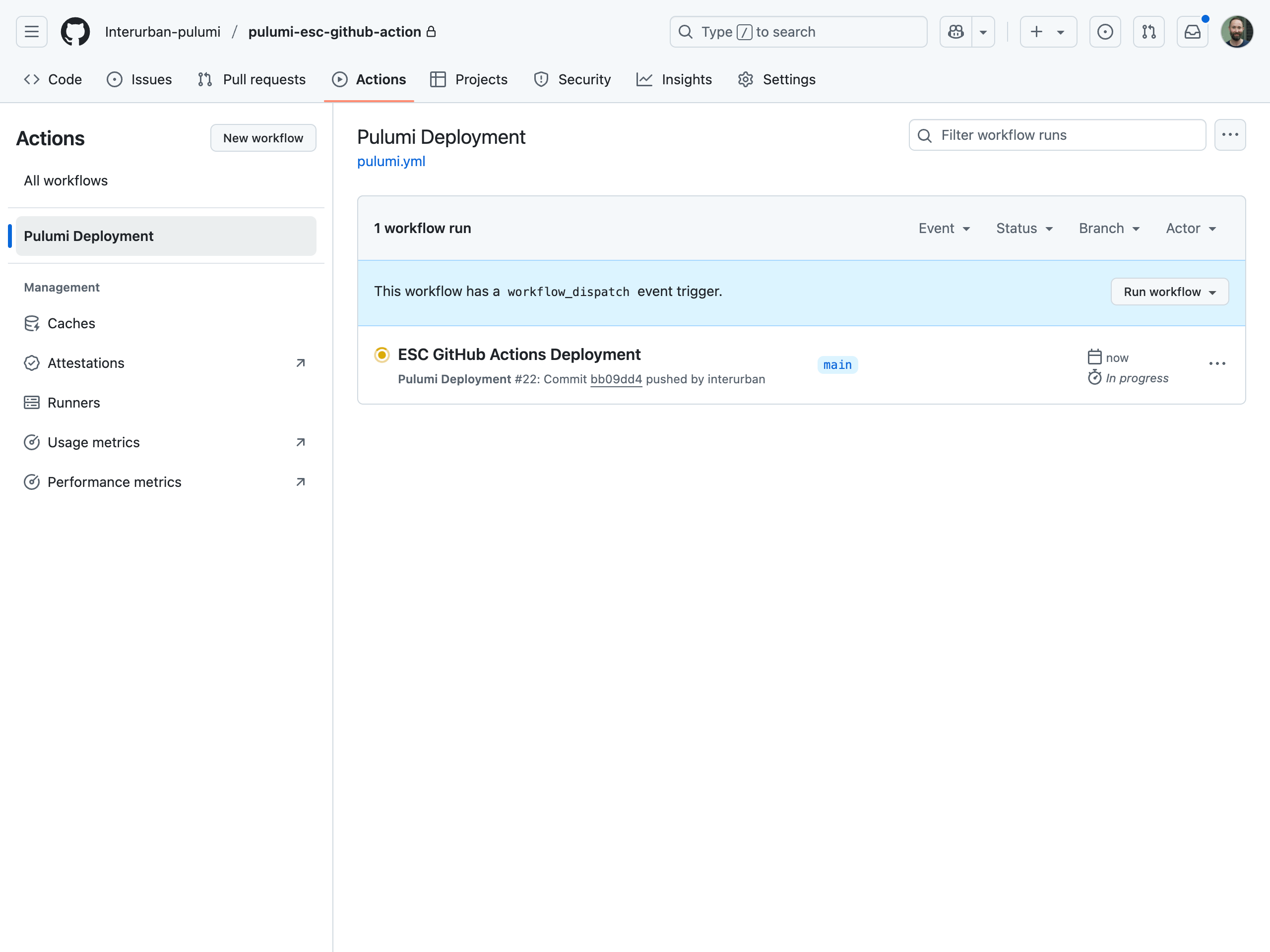Expand the Status filter dropdown

tap(1024, 229)
